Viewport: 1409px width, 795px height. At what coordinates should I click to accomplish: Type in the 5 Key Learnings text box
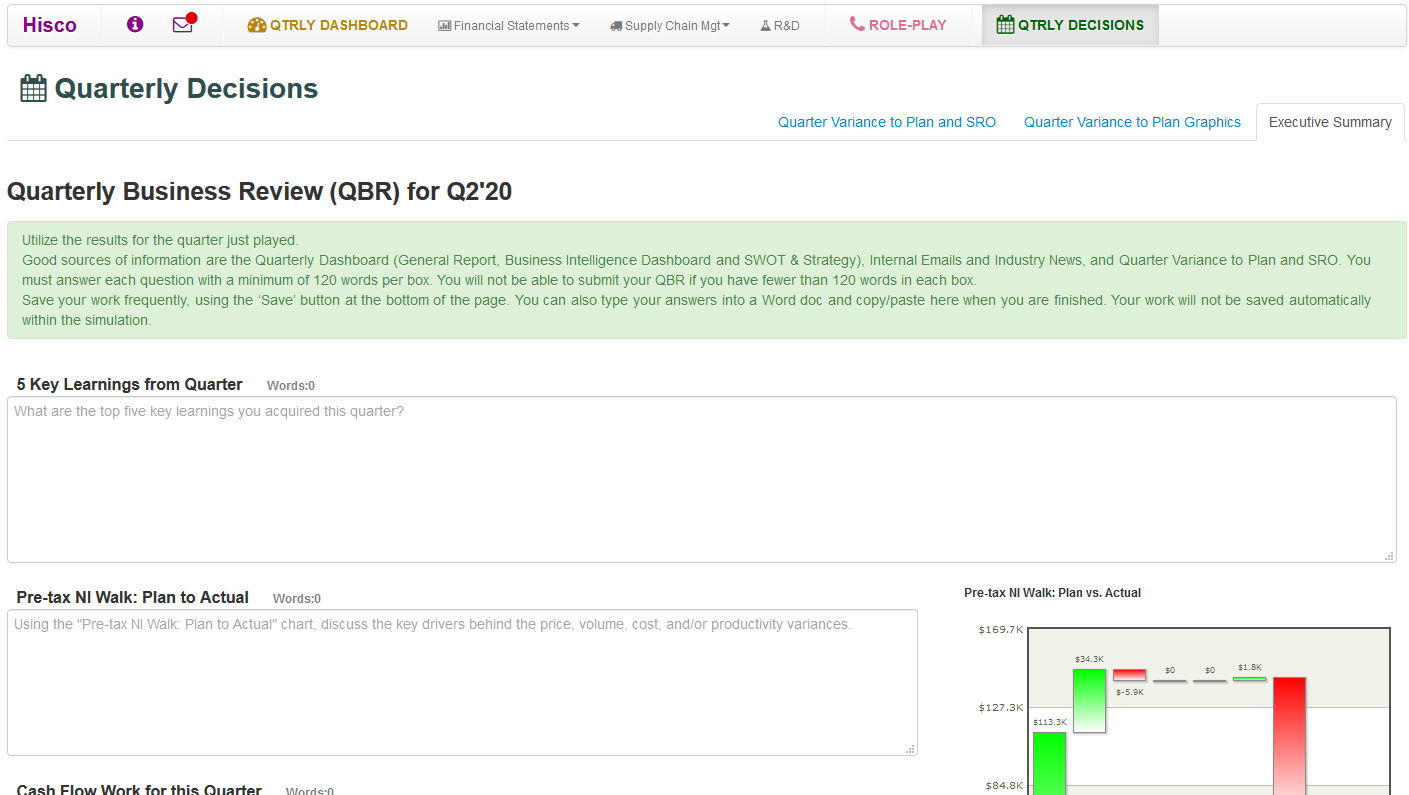pos(701,479)
